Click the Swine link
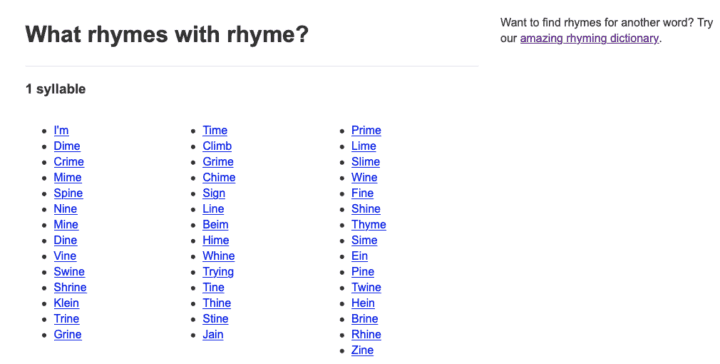The height and width of the screenshot is (364, 720). coord(69,272)
